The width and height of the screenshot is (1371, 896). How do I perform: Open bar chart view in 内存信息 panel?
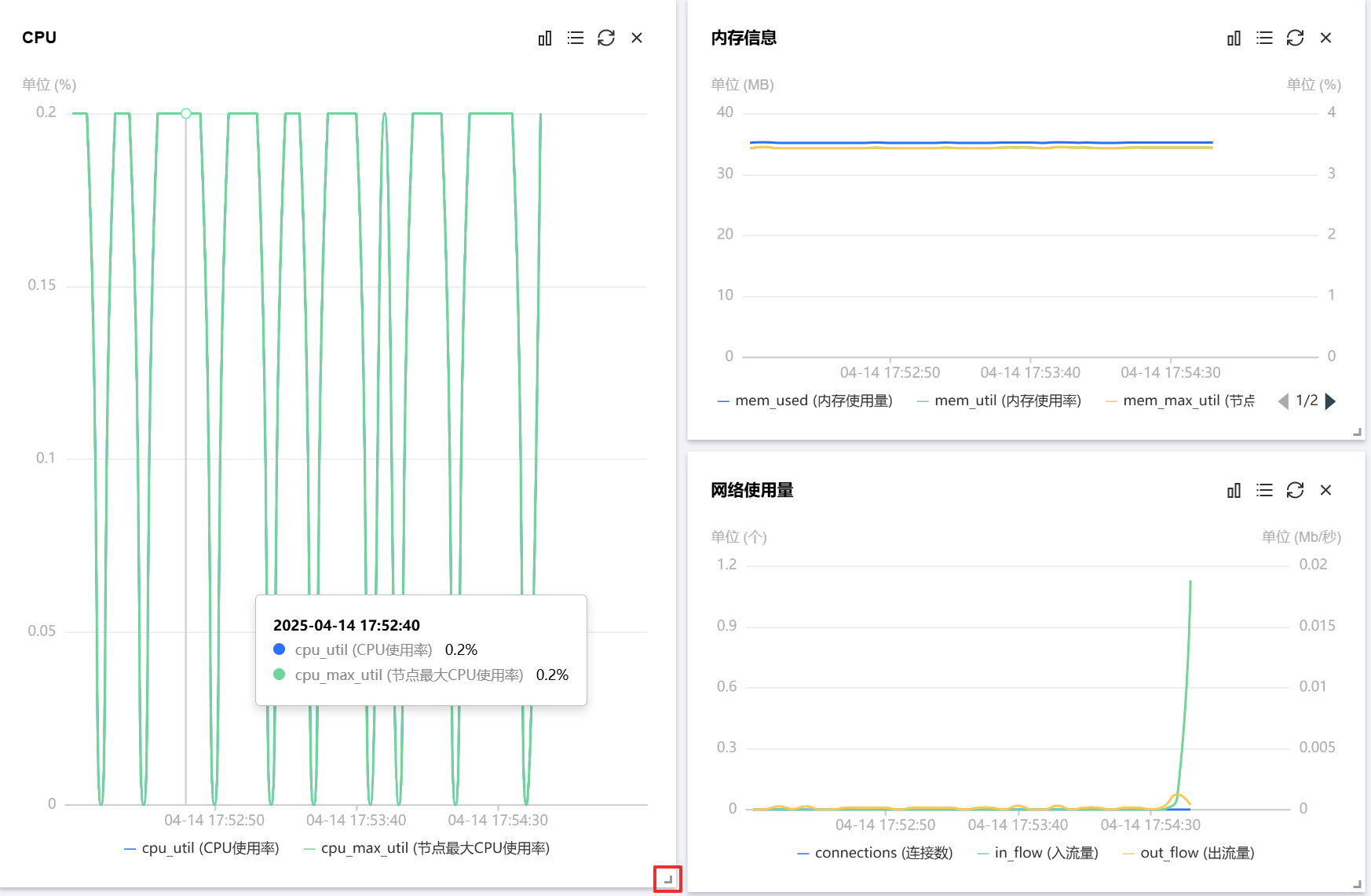pos(1234,38)
